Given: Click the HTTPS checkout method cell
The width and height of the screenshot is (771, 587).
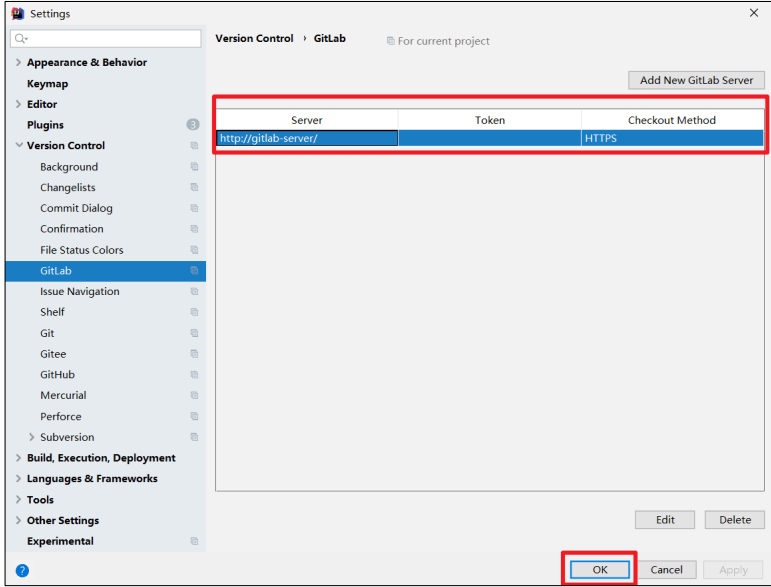Looking at the screenshot, I should tap(672, 138).
